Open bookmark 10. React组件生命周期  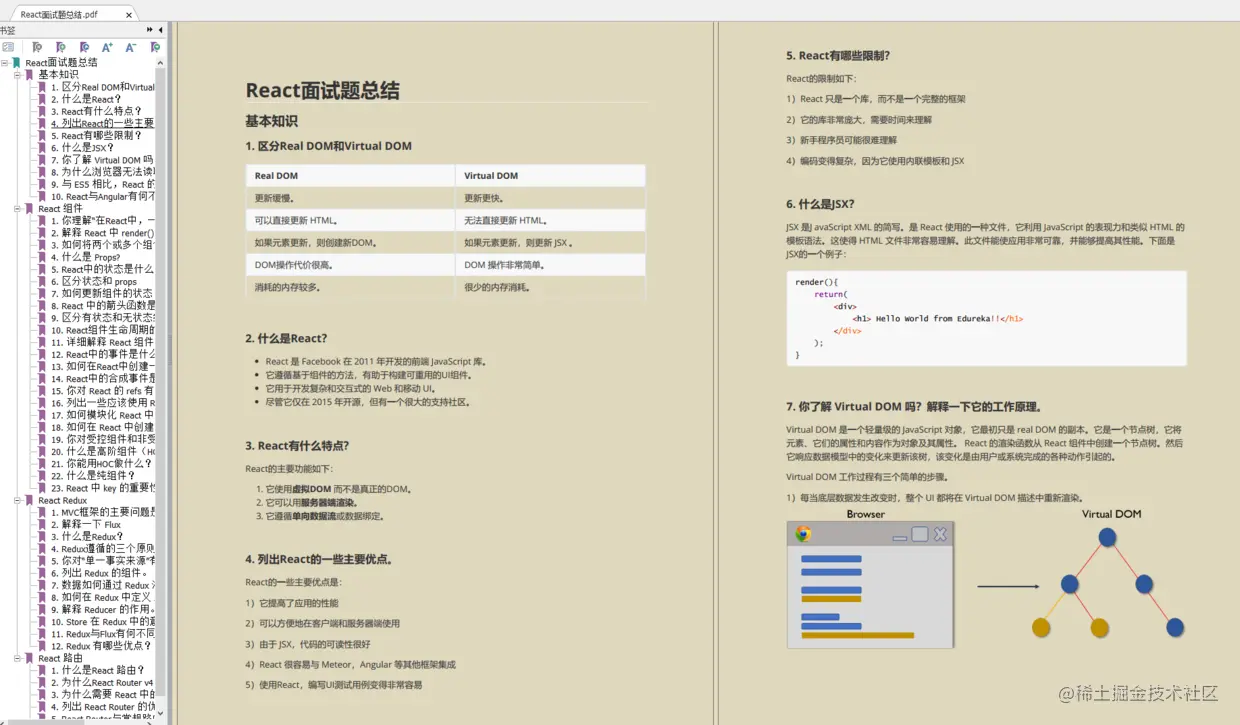pos(103,330)
